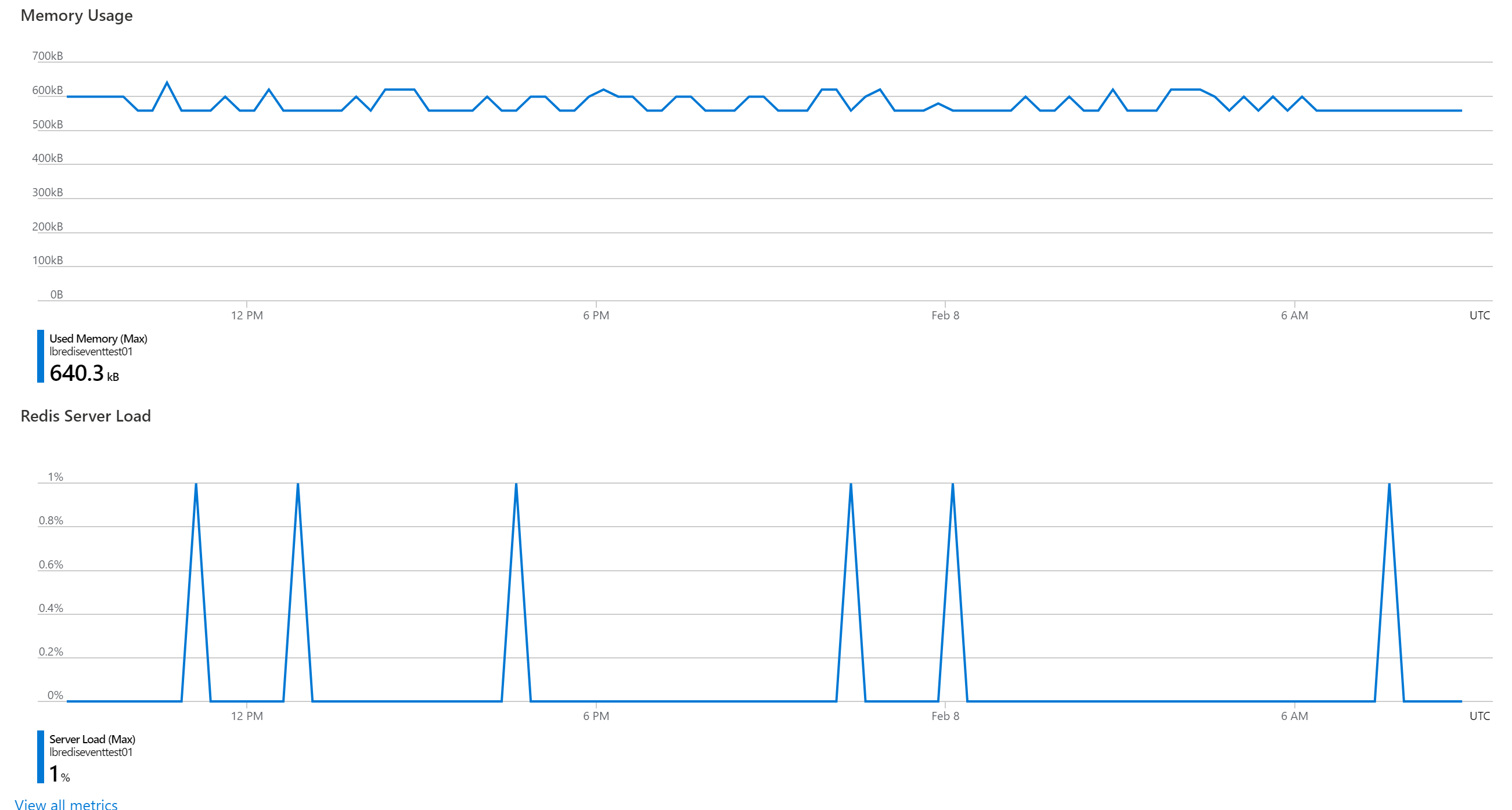This screenshot has height=810, width=1512.
Task: Click the 12 PM tick on Memory Usage chart
Action: (247, 315)
